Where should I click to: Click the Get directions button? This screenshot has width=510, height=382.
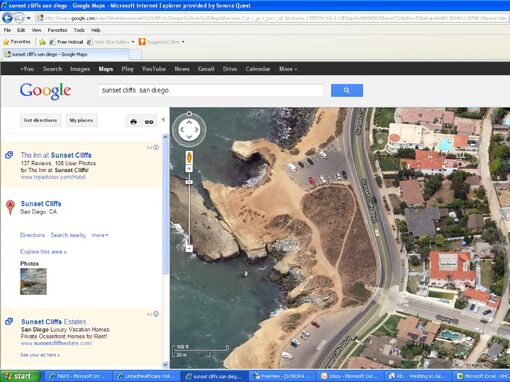click(x=40, y=120)
